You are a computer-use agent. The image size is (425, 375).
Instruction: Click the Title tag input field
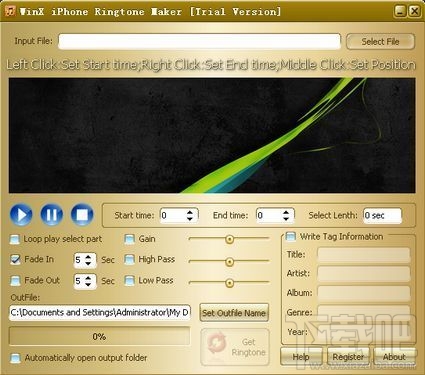[x=364, y=255]
